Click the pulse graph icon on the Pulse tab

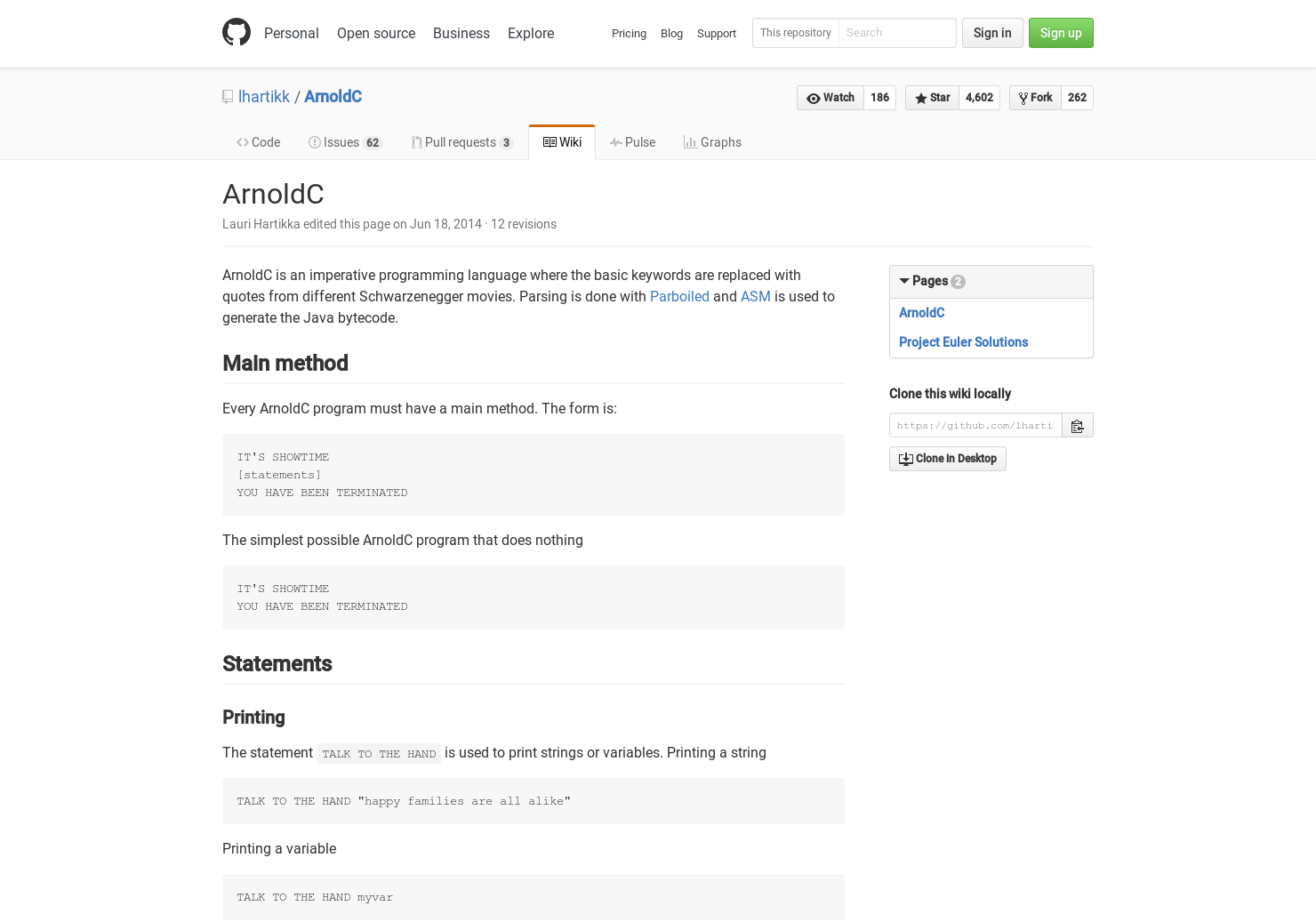(x=616, y=142)
